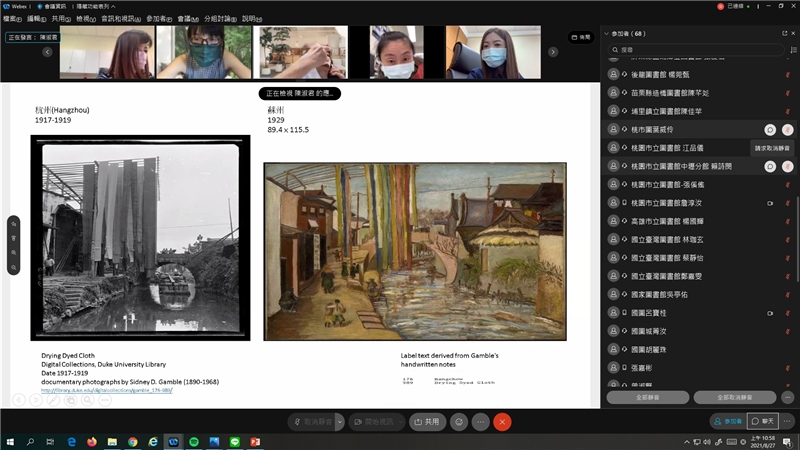This screenshot has height=450, width=800.
Task: Click the 全部靜音 mute all button
Action: click(x=647, y=397)
